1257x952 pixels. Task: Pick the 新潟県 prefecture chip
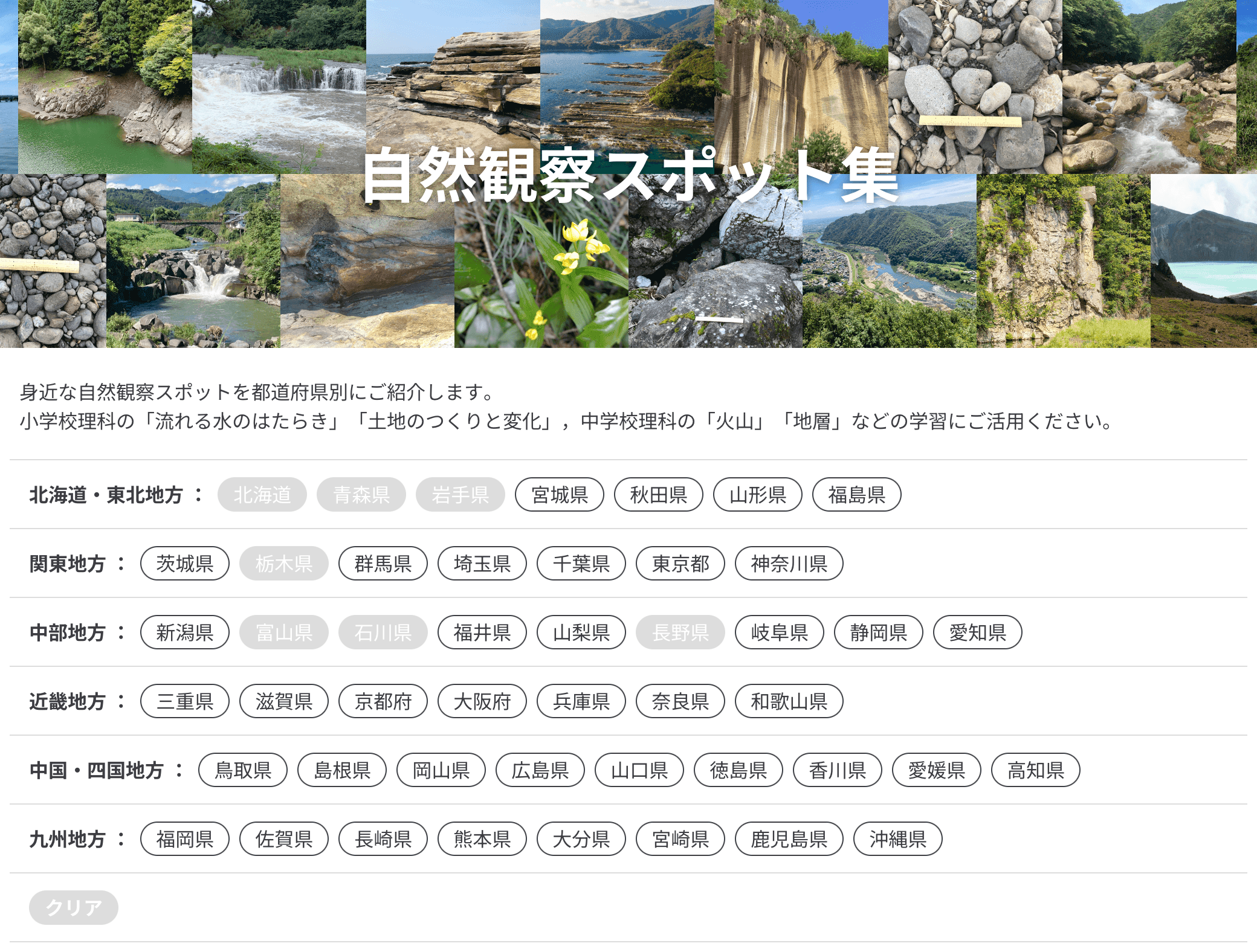coord(184,632)
